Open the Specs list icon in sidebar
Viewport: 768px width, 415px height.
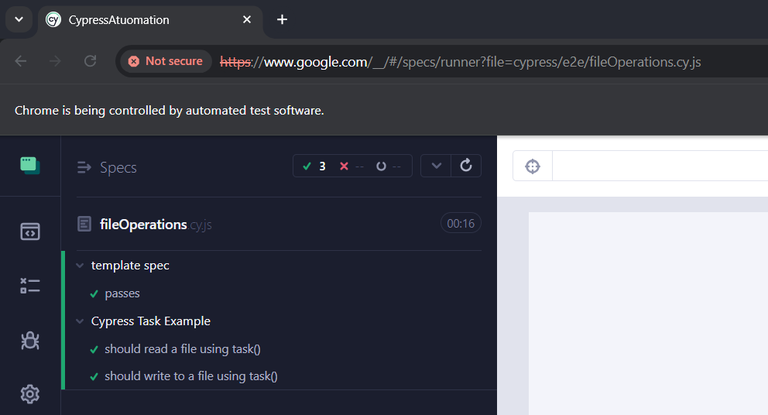(30, 231)
